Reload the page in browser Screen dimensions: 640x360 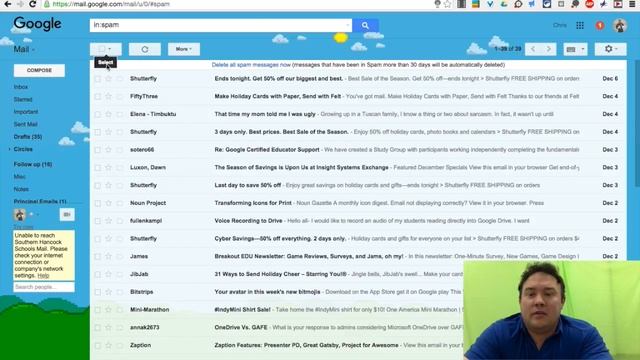tap(33, 4)
